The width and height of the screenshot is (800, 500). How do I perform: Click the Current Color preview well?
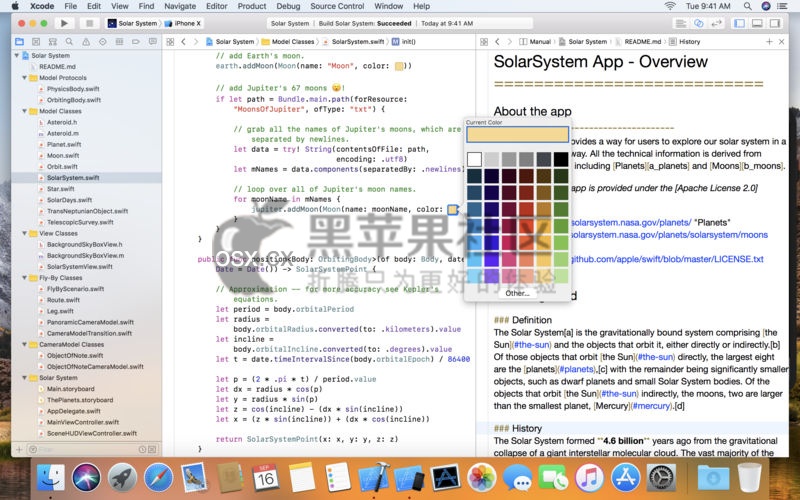point(517,135)
